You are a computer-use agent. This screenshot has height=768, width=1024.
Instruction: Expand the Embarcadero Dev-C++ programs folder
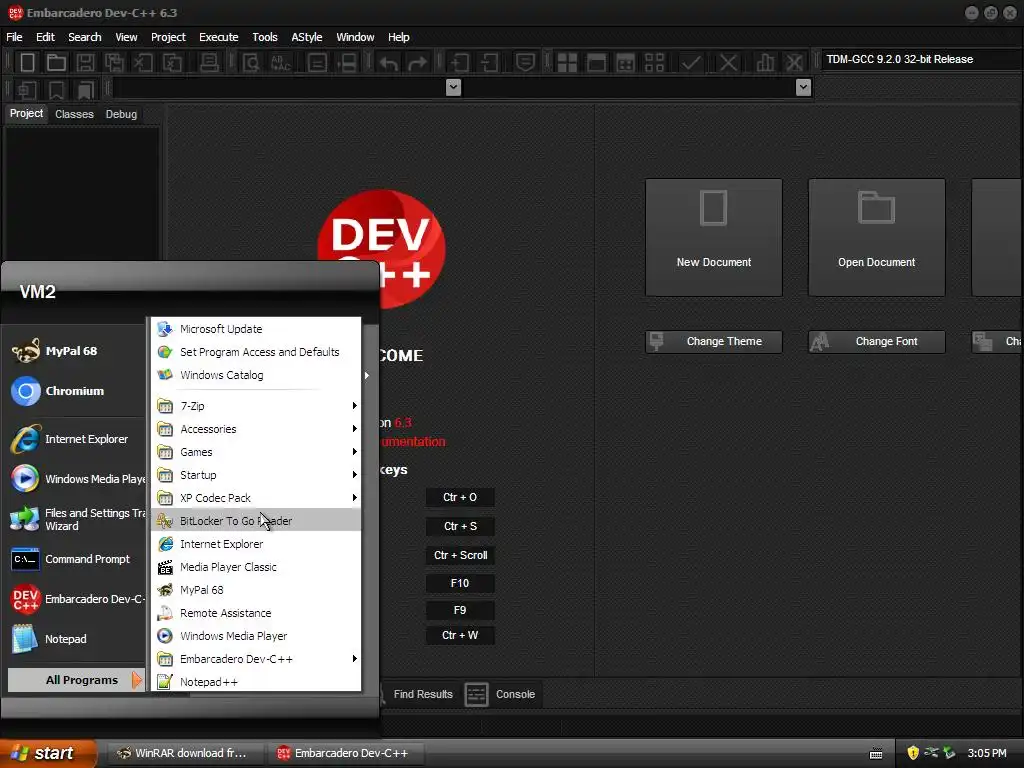(x=256, y=659)
